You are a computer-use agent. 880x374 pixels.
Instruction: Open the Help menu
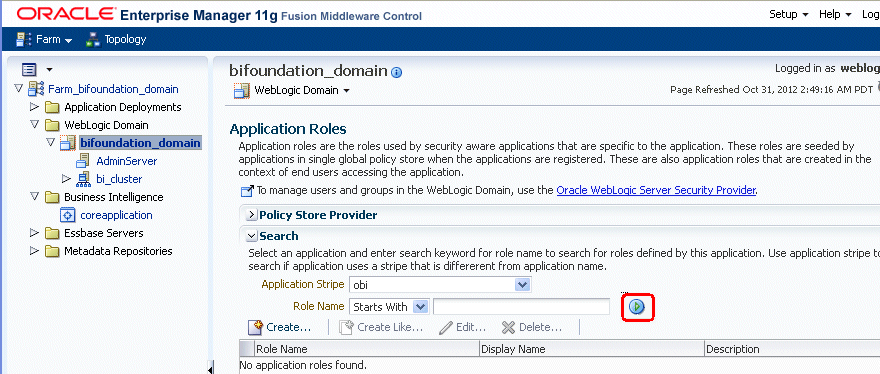(x=835, y=14)
